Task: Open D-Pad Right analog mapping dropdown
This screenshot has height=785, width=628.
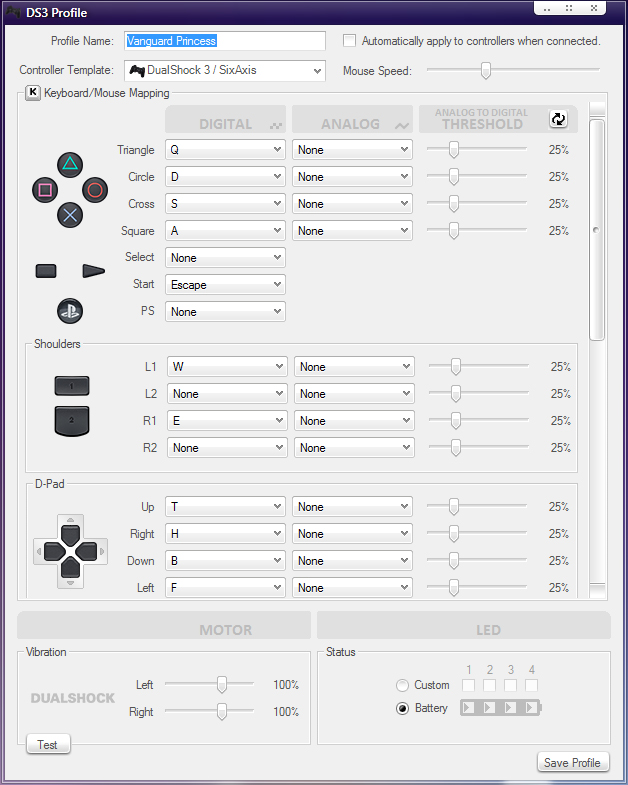Action: pyautogui.click(x=353, y=534)
